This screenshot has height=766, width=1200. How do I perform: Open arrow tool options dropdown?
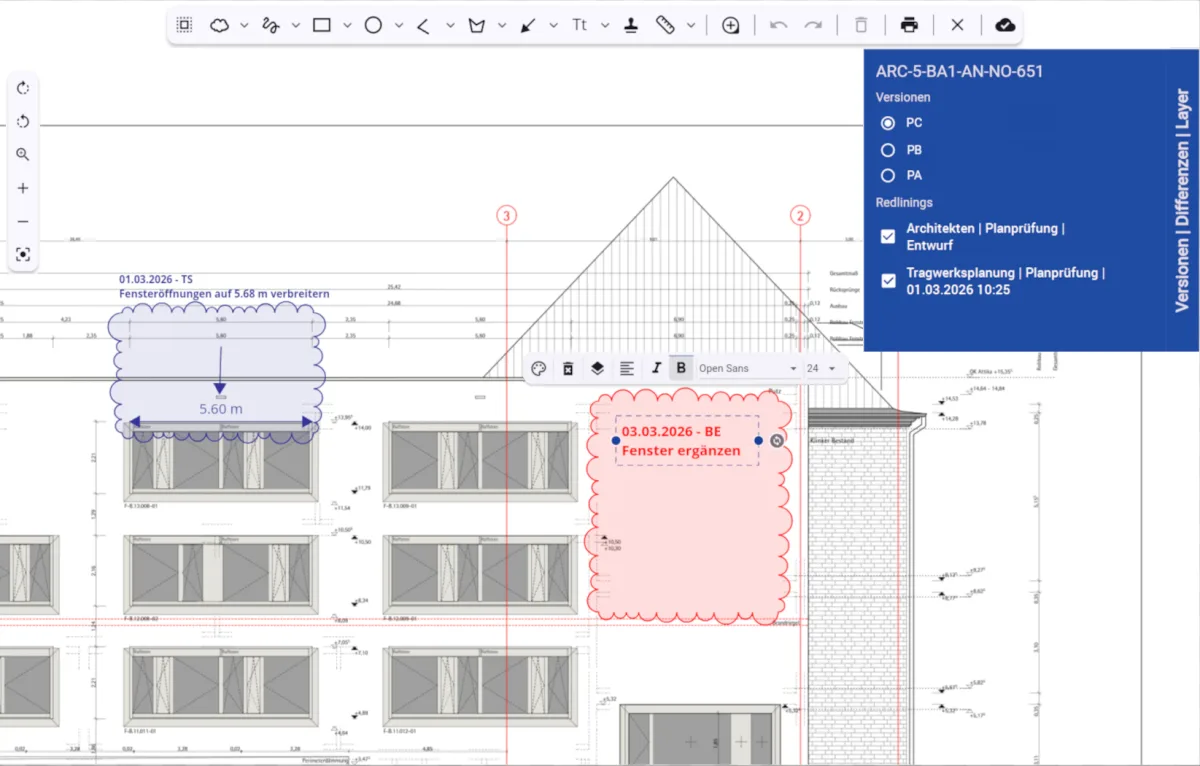(x=553, y=26)
